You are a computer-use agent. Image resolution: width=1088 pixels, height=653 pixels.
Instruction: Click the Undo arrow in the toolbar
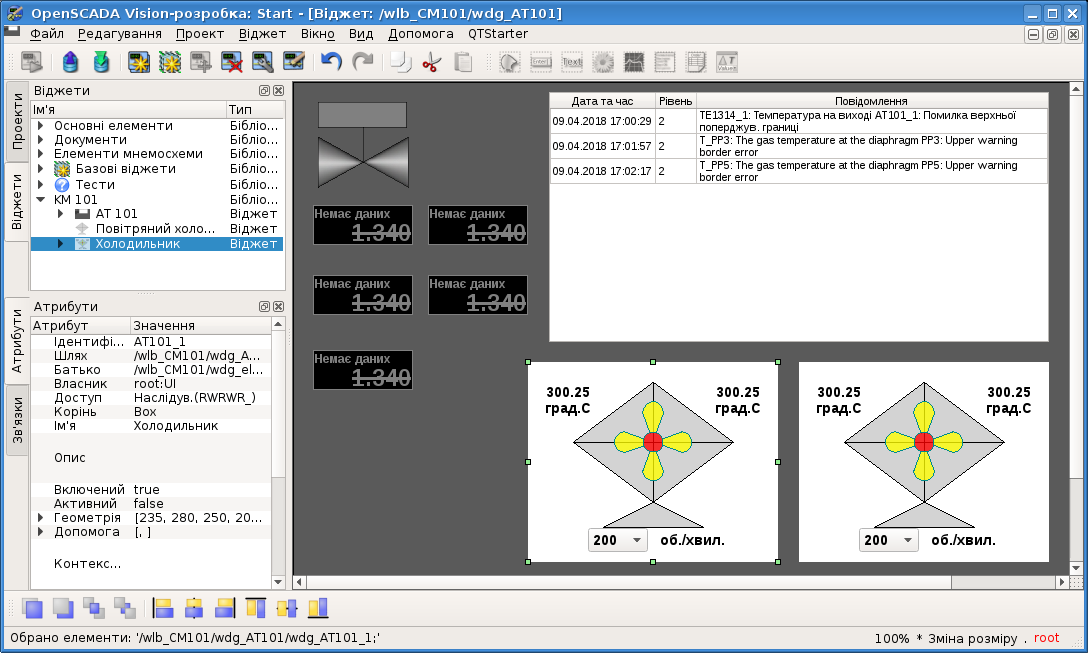[331, 62]
